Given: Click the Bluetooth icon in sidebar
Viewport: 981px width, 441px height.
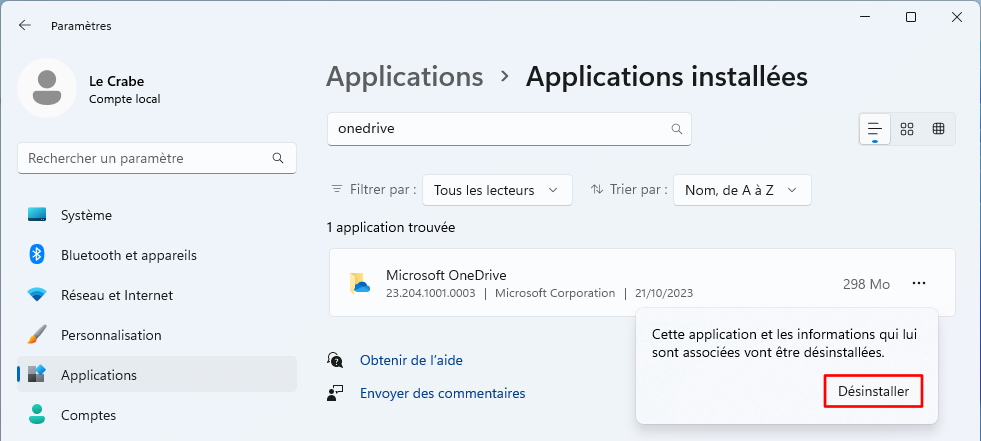Looking at the screenshot, I should coord(37,254).
